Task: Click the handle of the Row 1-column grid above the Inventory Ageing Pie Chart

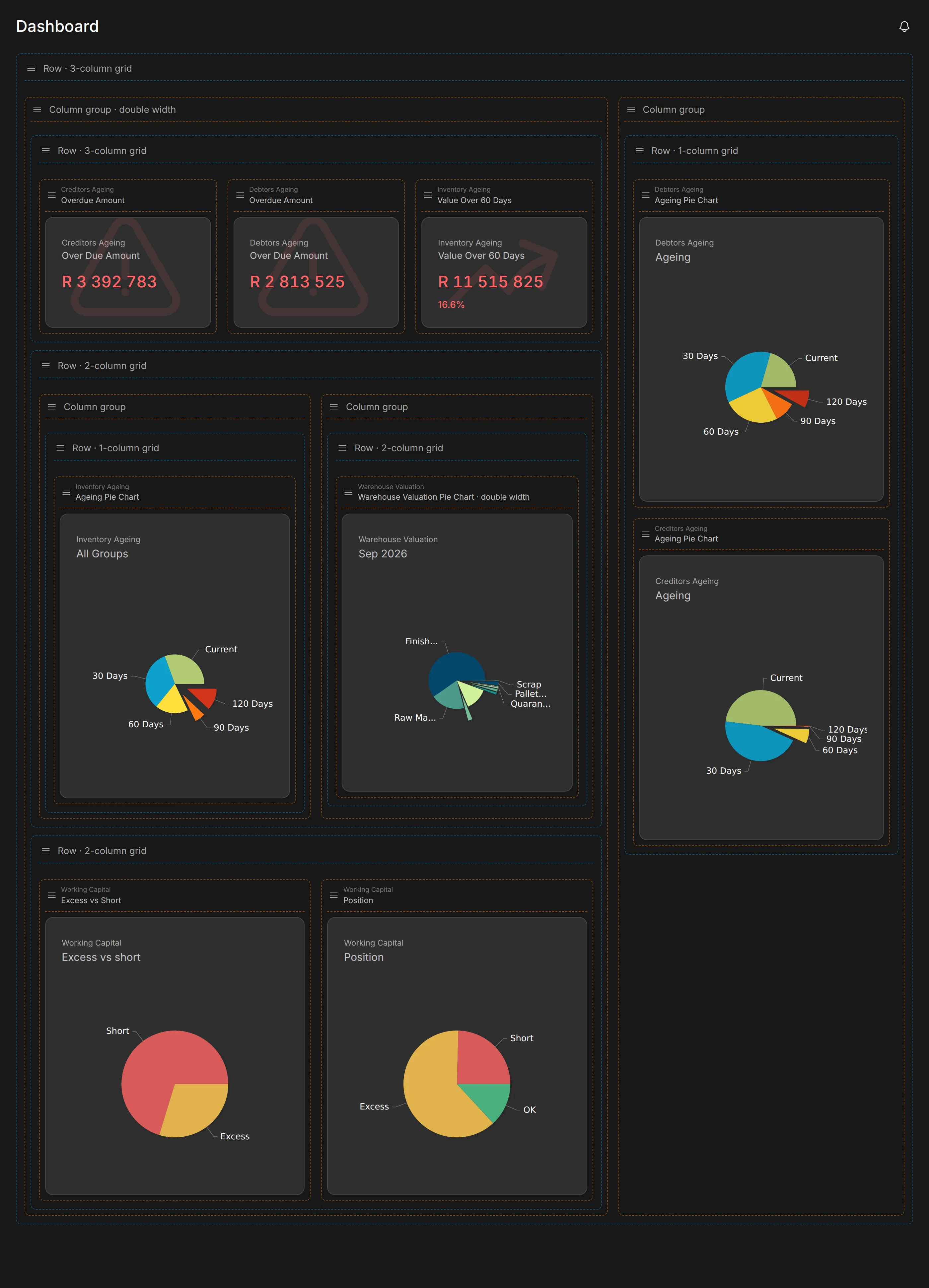Action: (x=60, y=448)
